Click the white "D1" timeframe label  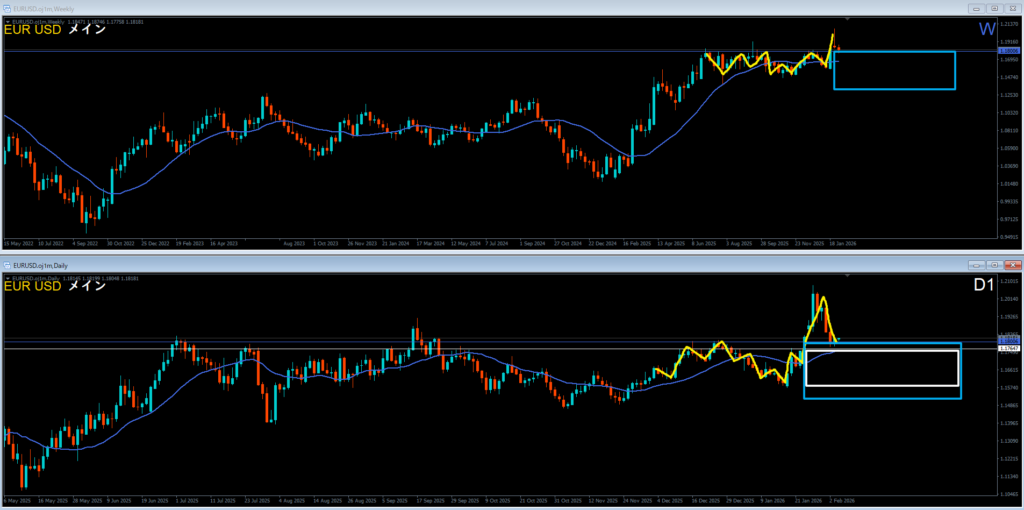pyautogui.click(x=985, y=287)
